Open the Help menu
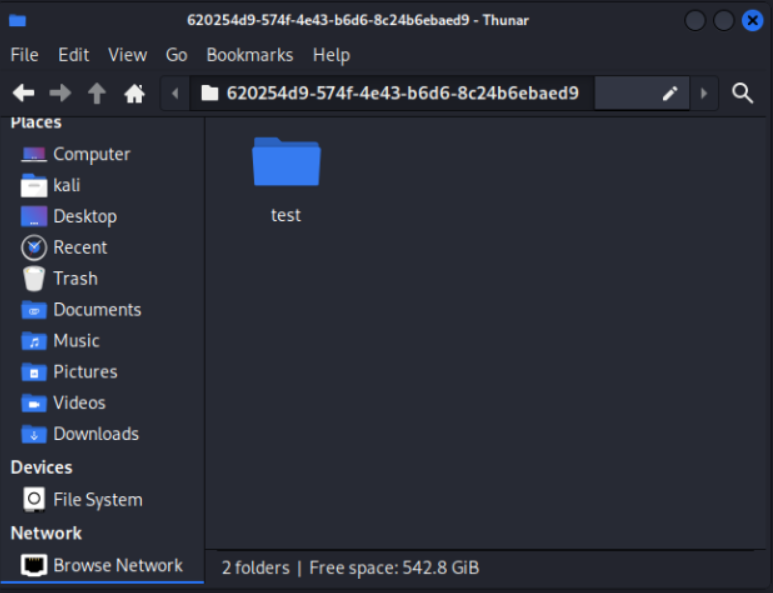 [331, 55]
